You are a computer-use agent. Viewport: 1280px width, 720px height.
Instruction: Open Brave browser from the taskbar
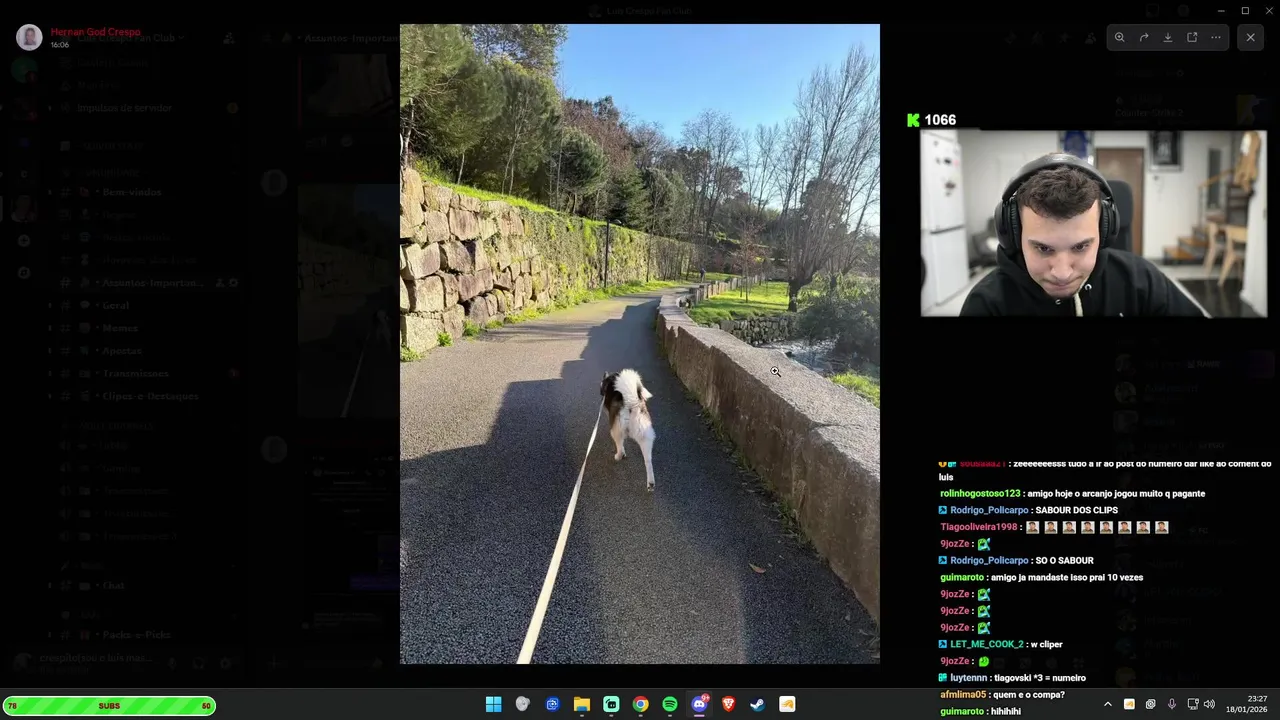click(x=729, y=705)
